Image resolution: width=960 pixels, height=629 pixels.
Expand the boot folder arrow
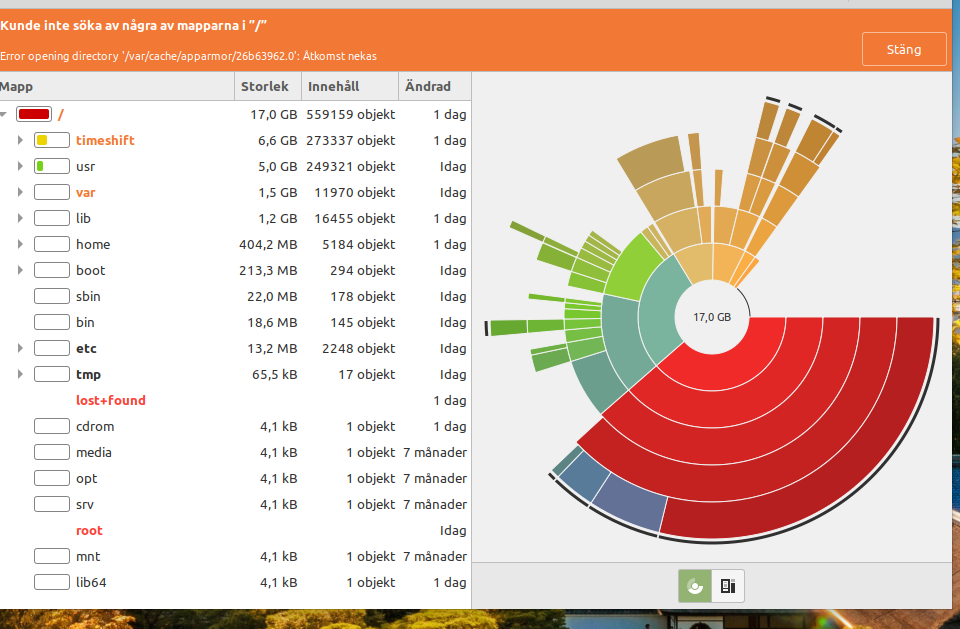point(20,270)
